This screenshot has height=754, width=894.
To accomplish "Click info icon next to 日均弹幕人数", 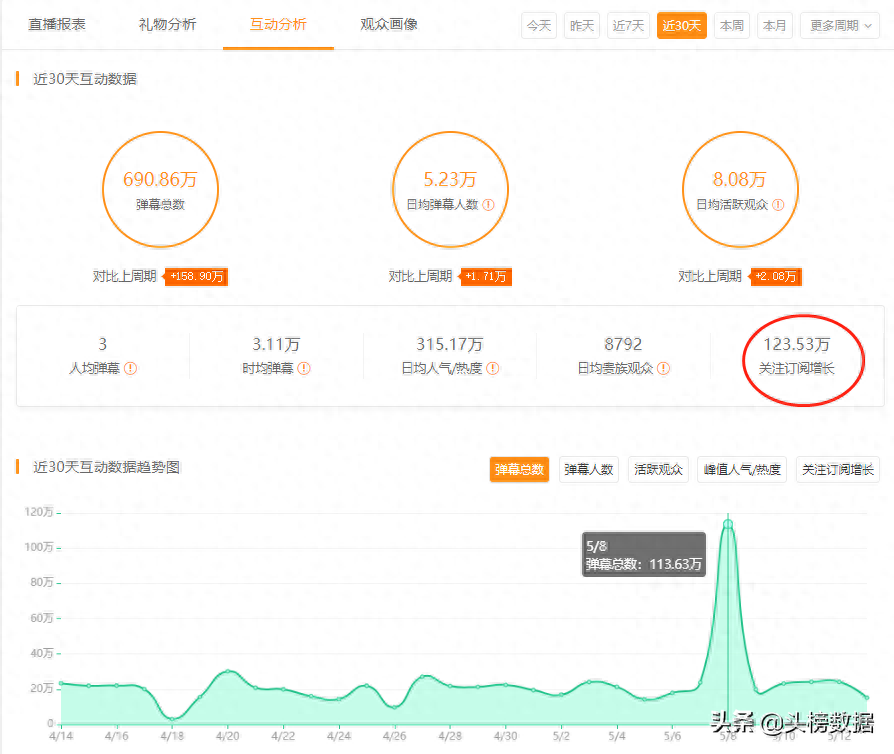I will pos(488,204).
